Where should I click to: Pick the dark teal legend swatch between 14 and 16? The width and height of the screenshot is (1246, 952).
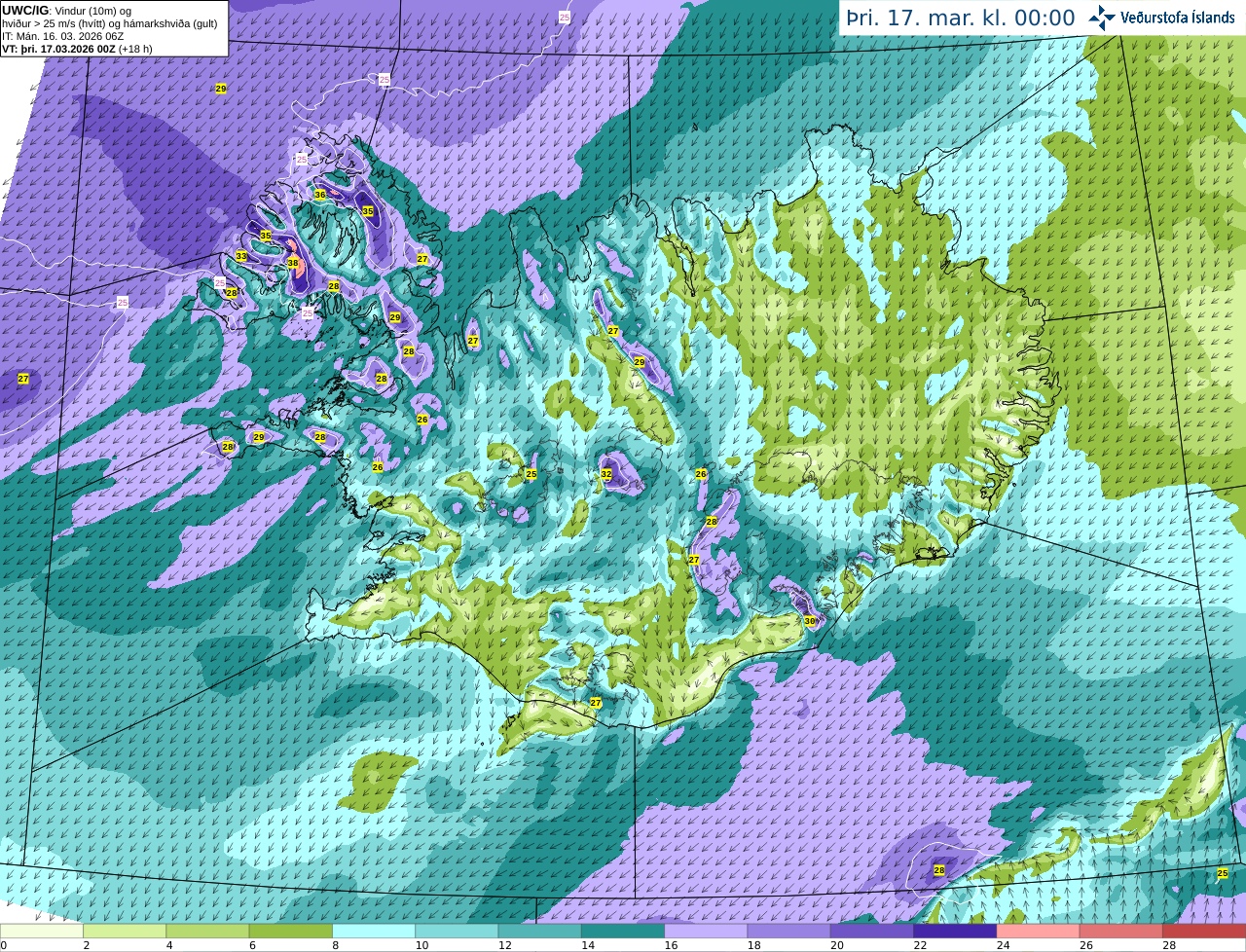tap(623, 932)
